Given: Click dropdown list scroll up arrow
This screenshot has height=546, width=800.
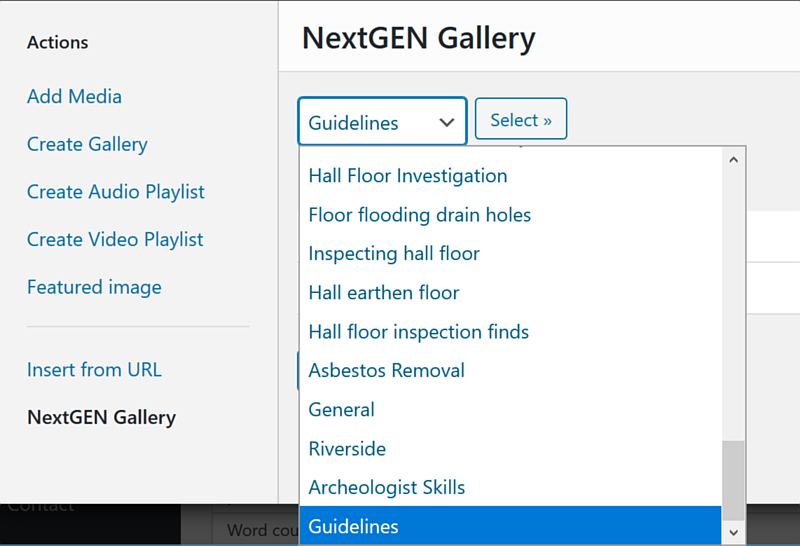Looking at the screenshot, I should 734,160.
